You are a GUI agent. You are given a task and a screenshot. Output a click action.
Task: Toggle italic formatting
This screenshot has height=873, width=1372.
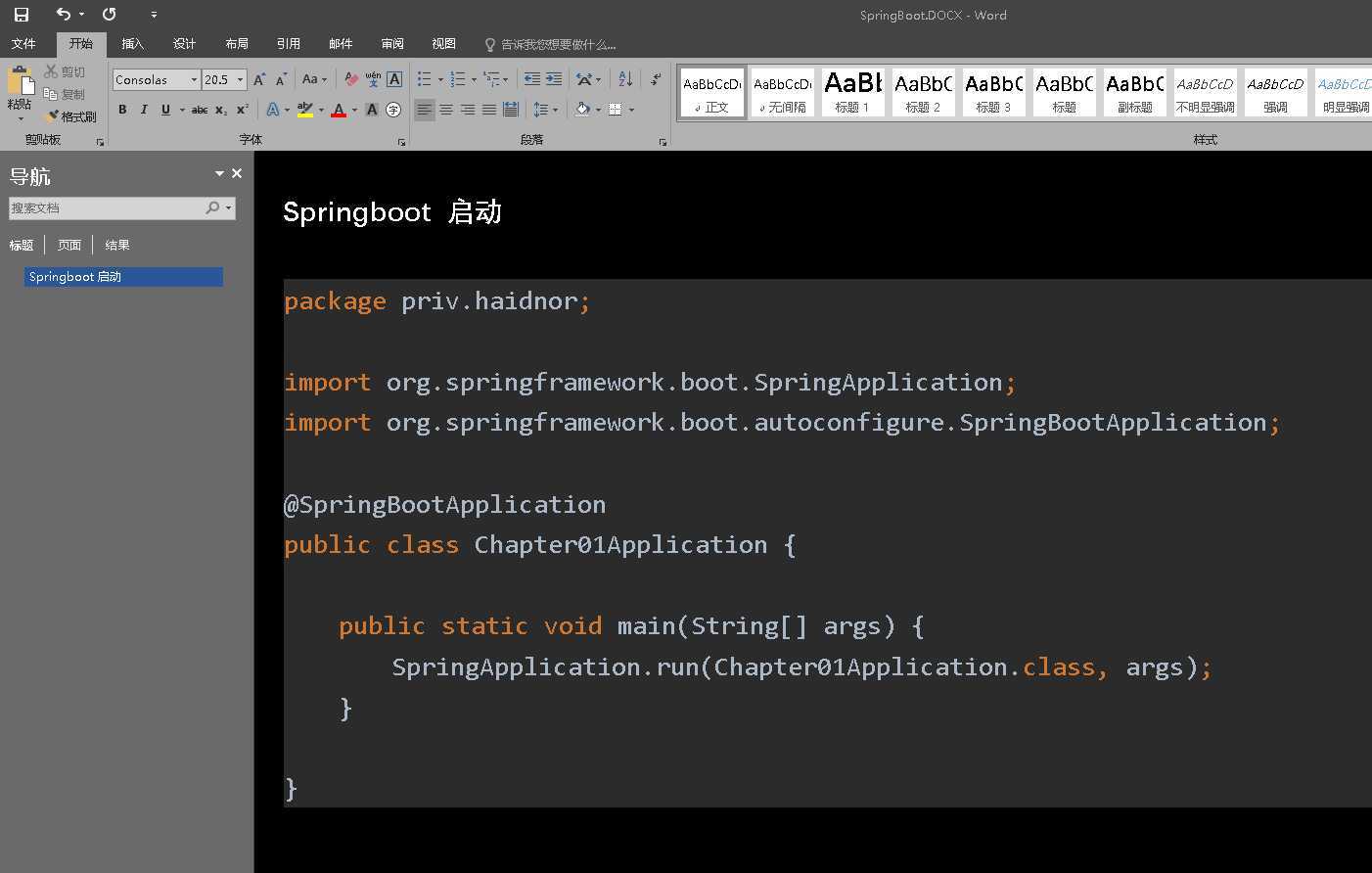click(144, 110)
